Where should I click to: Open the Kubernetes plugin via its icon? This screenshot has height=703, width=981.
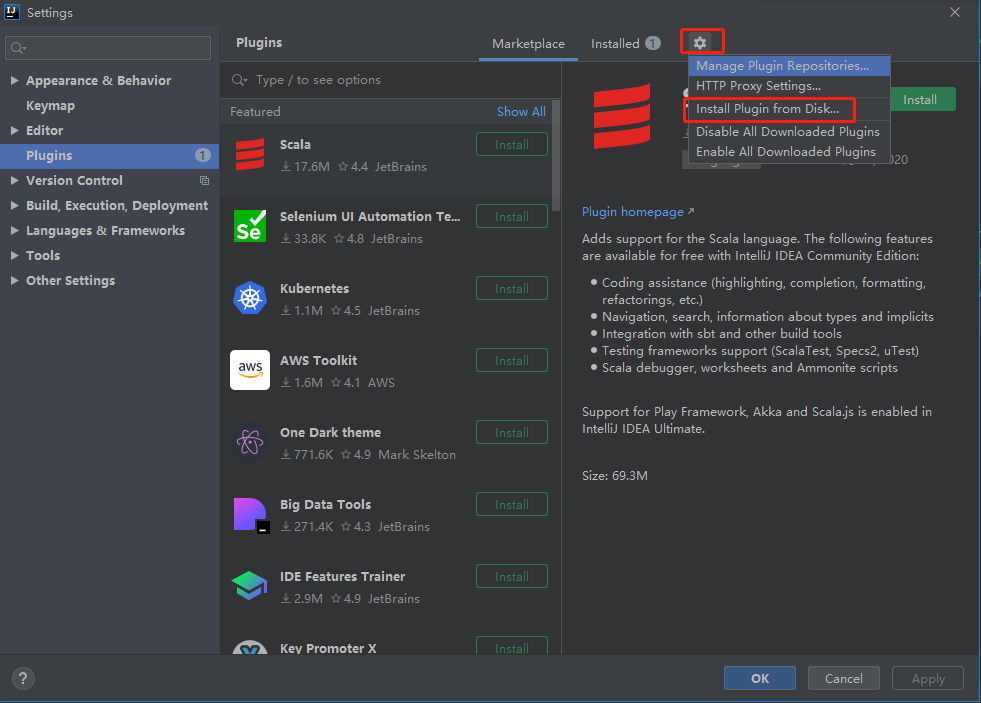coord(252,298)
